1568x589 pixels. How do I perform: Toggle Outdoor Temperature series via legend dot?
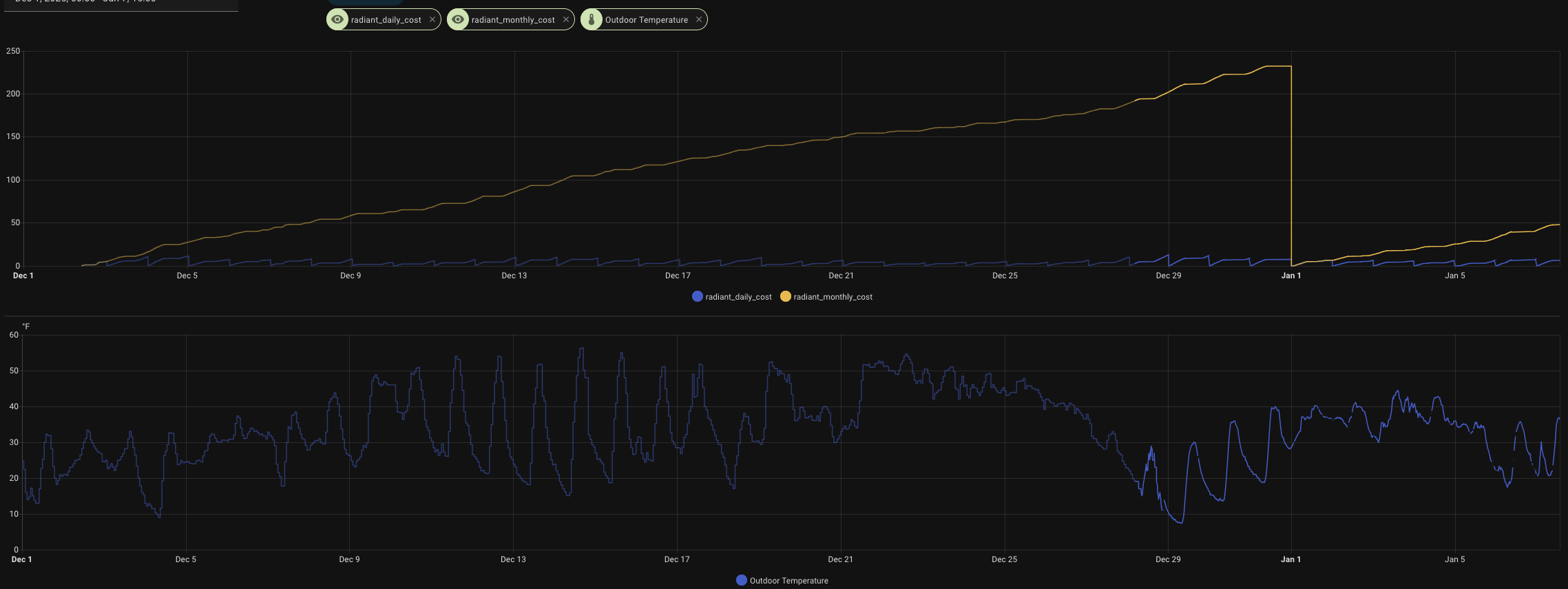click(742, 580)
